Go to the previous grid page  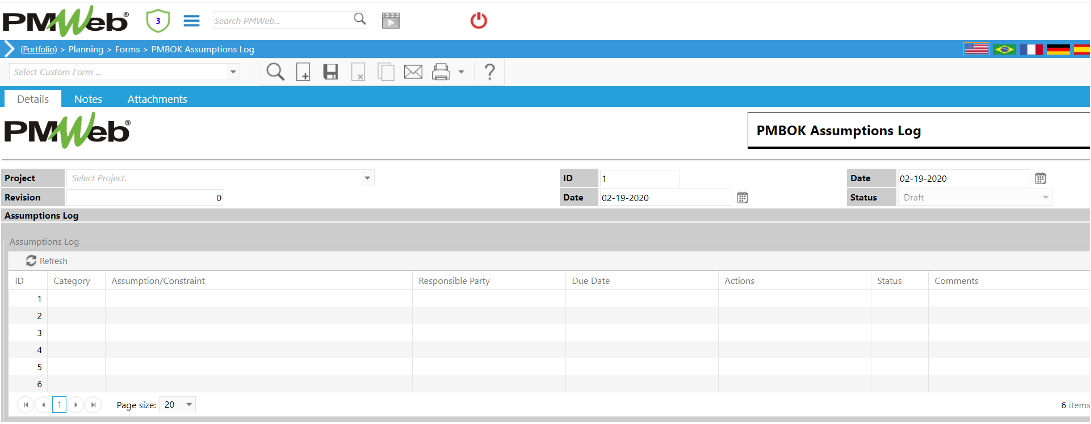point(42,405)
